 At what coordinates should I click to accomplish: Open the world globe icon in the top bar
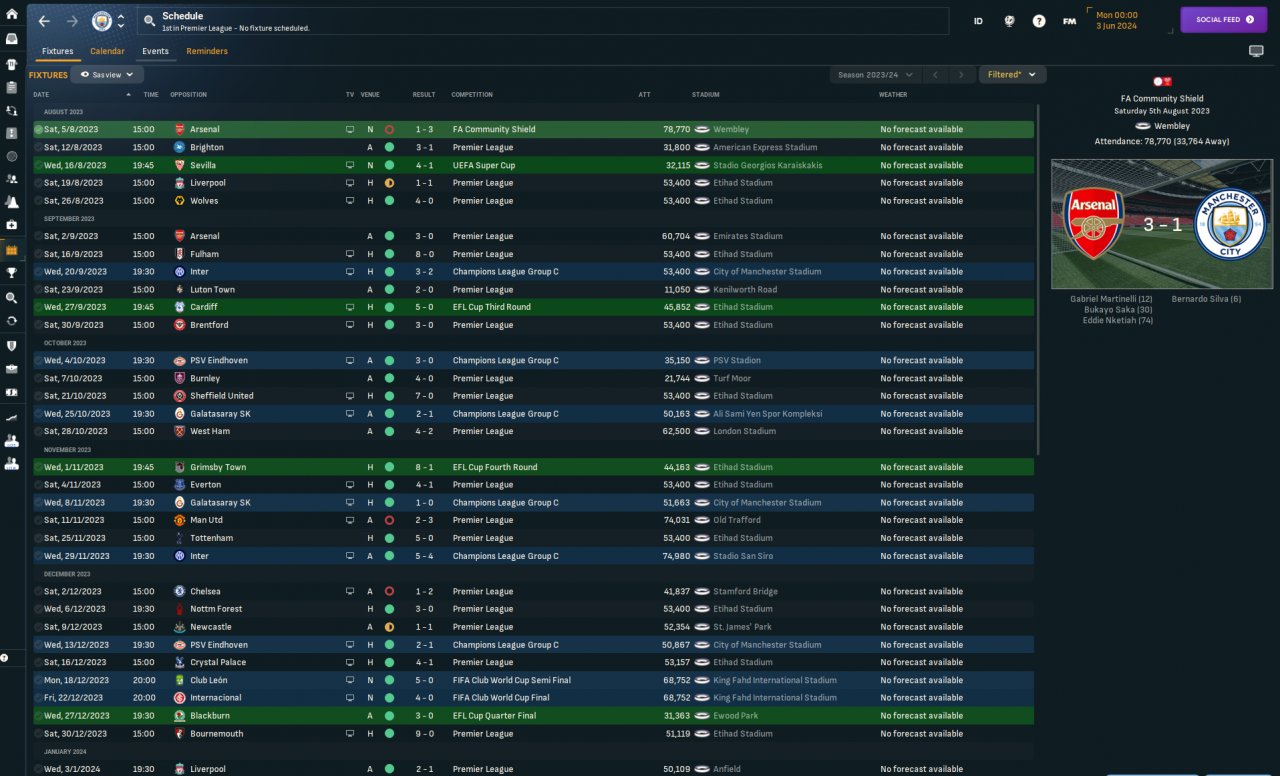1009,21
